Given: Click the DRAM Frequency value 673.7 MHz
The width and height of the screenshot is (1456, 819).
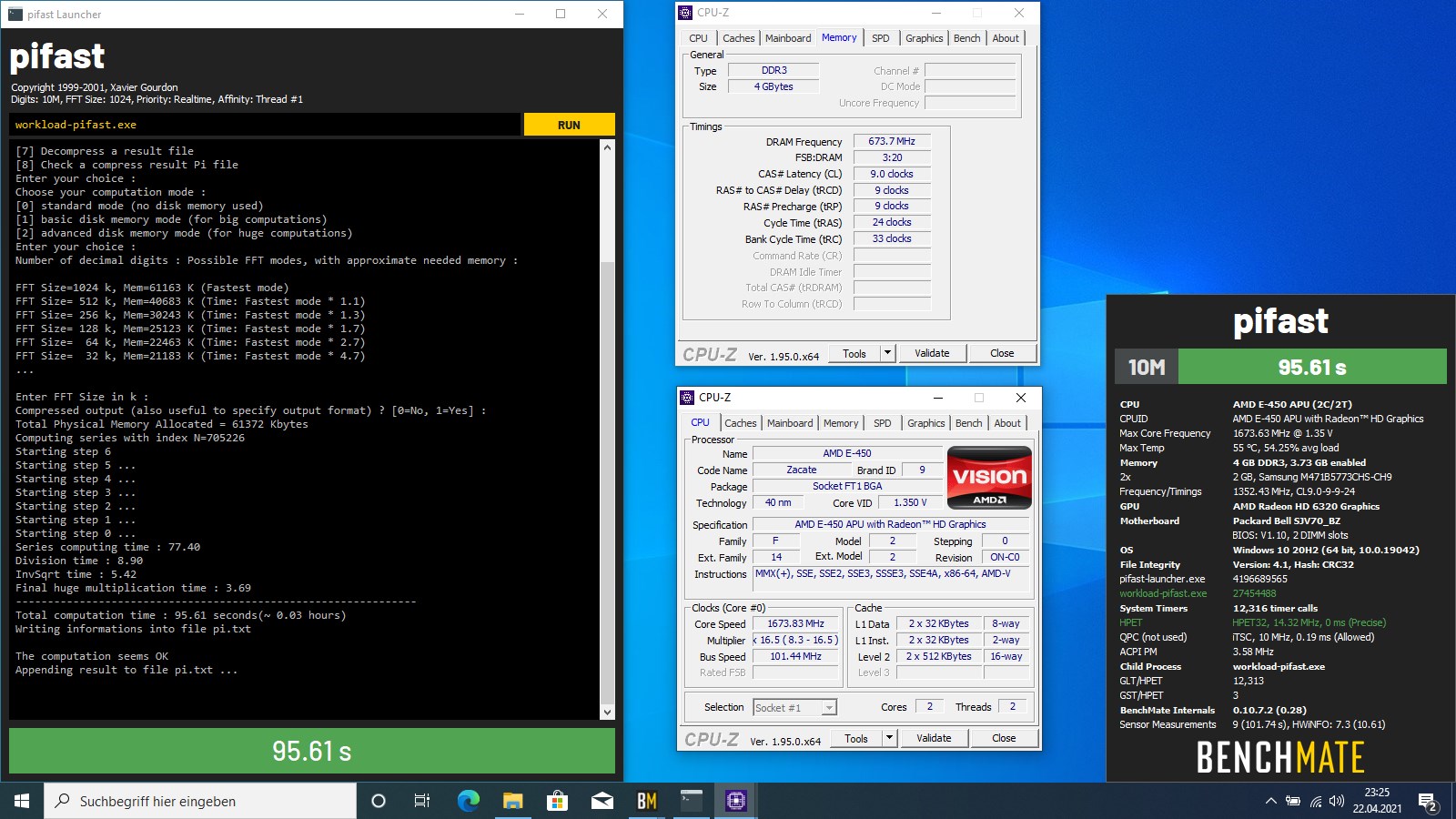Looking at the screenshot, I should (892, 141).
